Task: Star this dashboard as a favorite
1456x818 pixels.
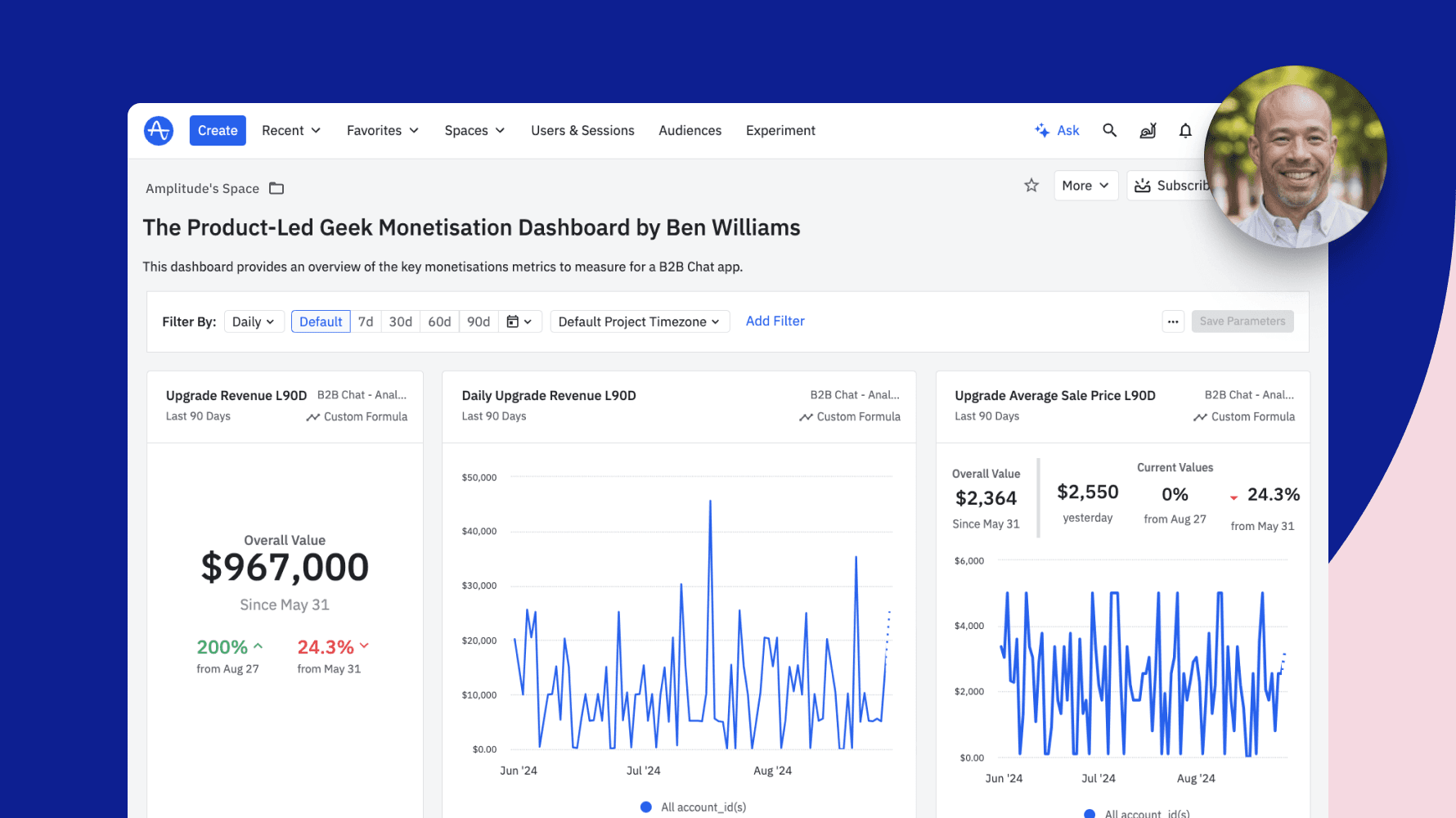Action: (x=1031, y=185)
